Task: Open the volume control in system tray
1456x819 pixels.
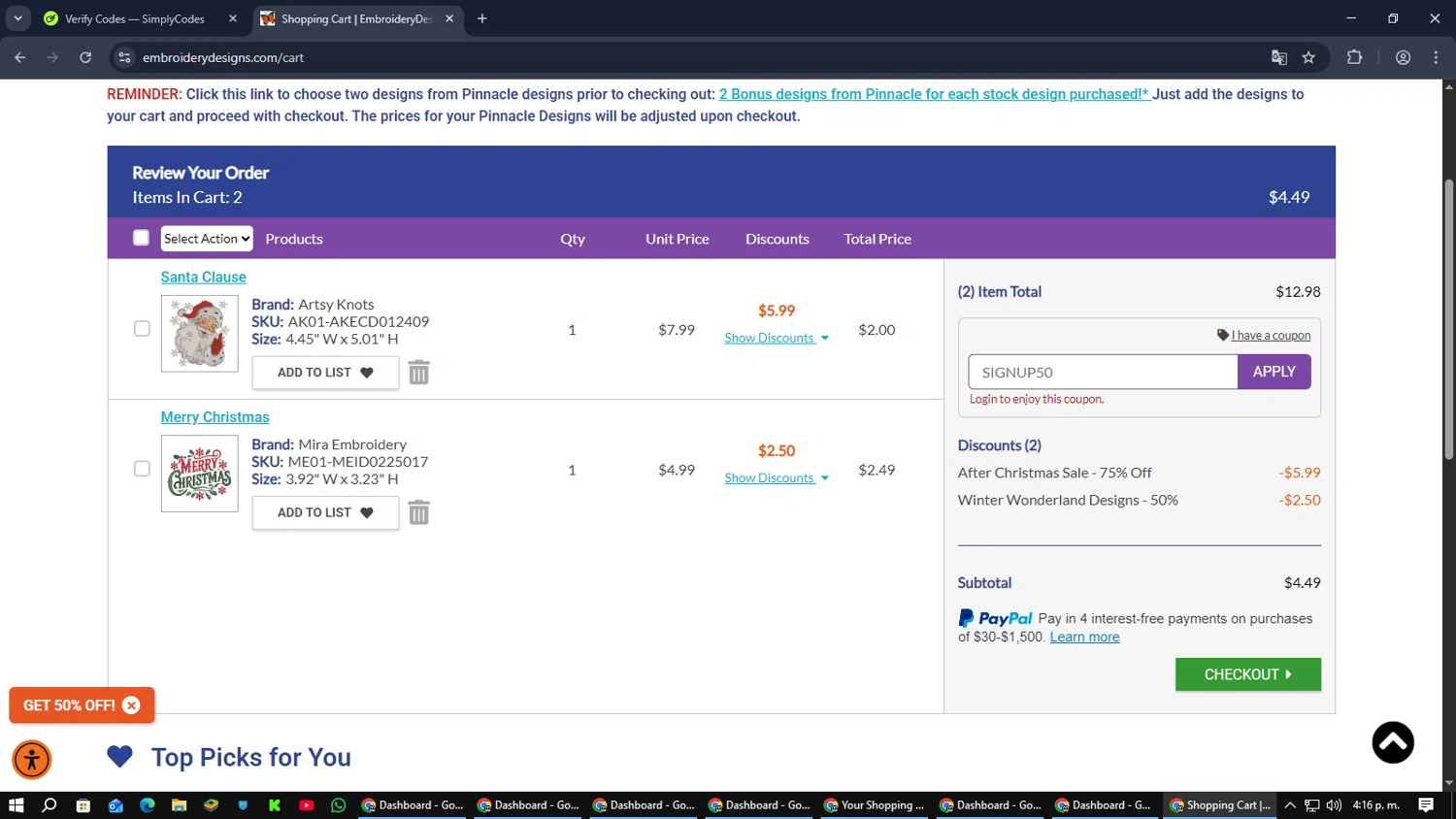Action: click(x=1334, y=805)
